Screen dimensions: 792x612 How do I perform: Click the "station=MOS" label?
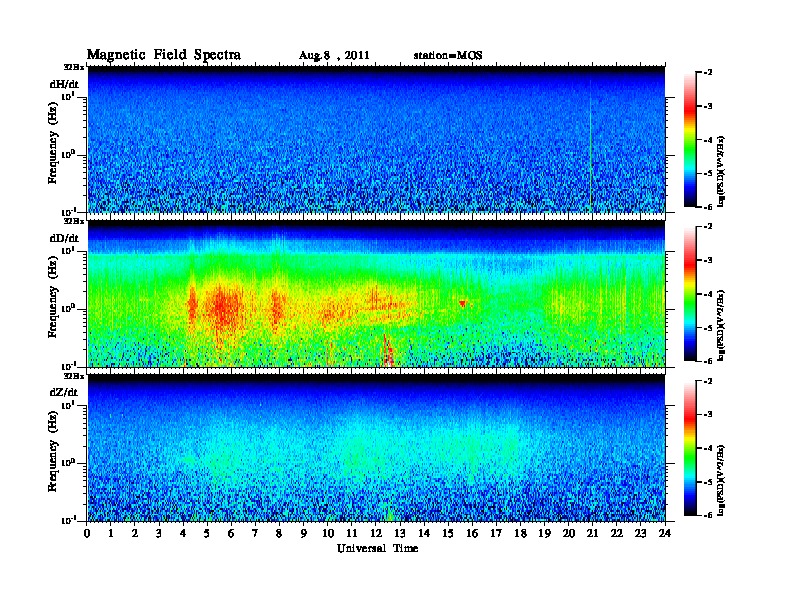click(448, 56)
